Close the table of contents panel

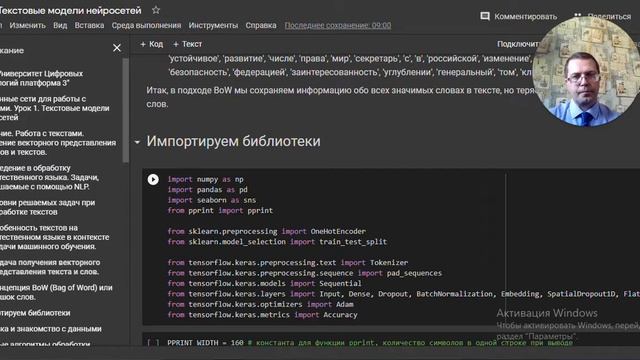click(x=117, y=48)
